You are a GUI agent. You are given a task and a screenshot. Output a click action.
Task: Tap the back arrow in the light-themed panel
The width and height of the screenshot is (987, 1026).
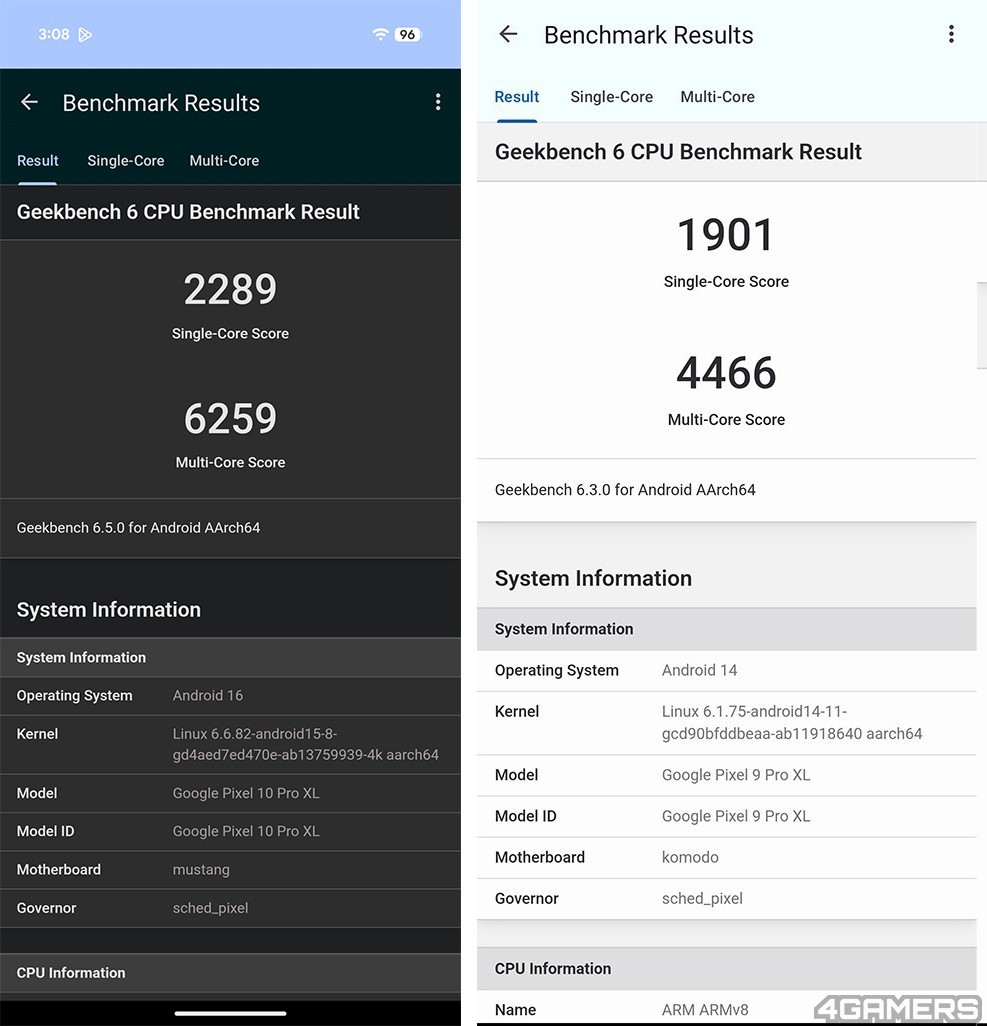click(x=508, y=35)
